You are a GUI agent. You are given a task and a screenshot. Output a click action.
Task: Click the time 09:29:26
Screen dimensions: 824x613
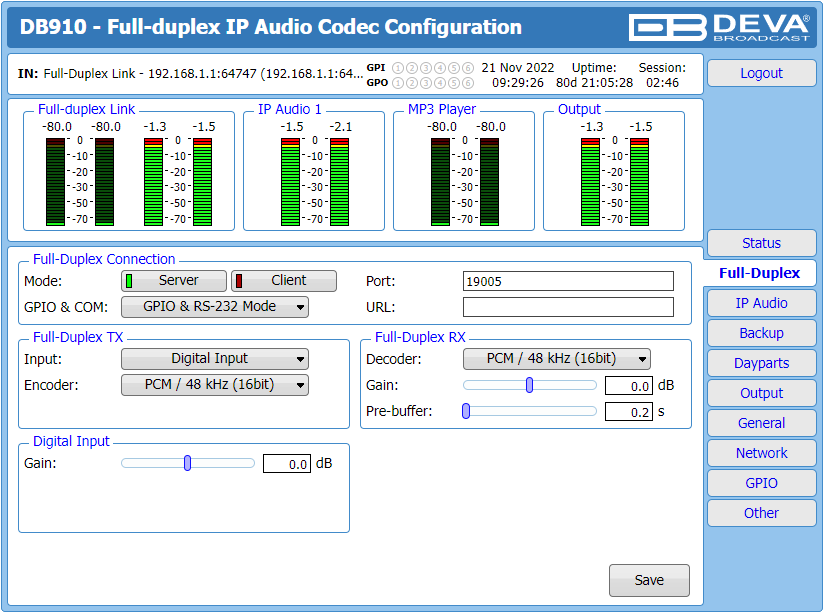pos(518,83)
